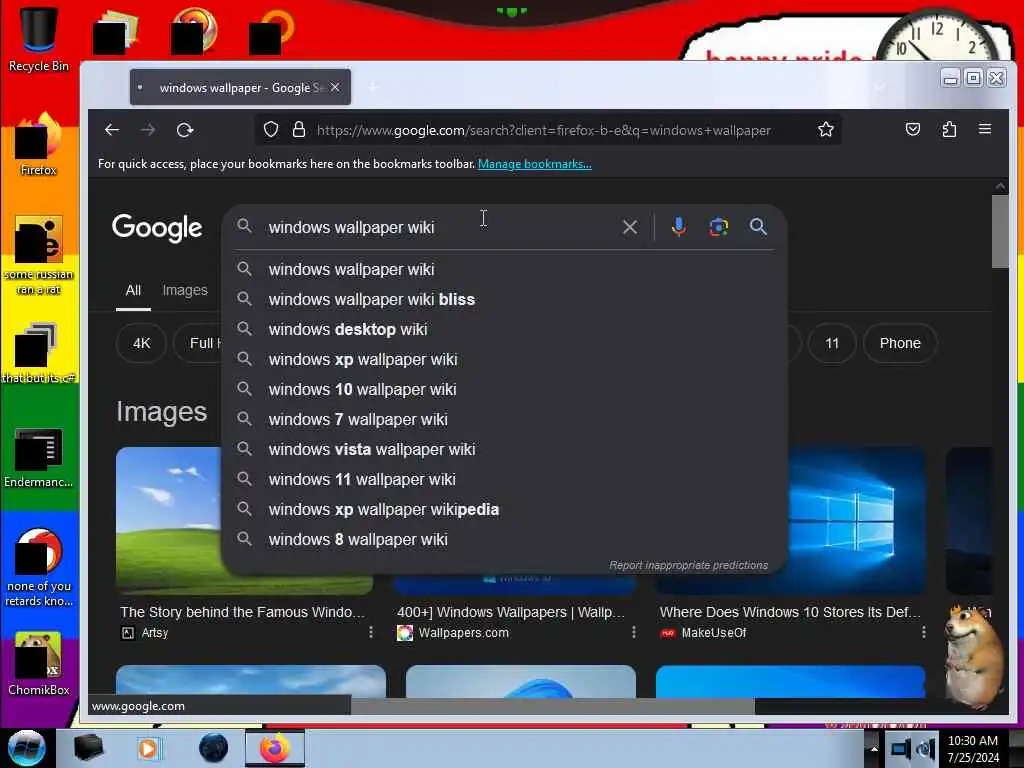The height and width of the screenshot is (768, 1024).
Task: Submit search with the magnifying glass button
Action: (x=758, y=227)
